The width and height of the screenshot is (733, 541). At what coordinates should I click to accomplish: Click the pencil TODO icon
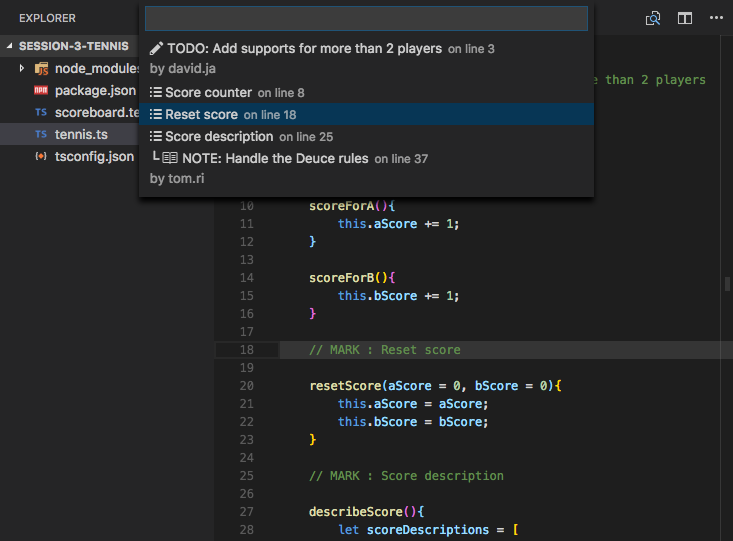156,49
